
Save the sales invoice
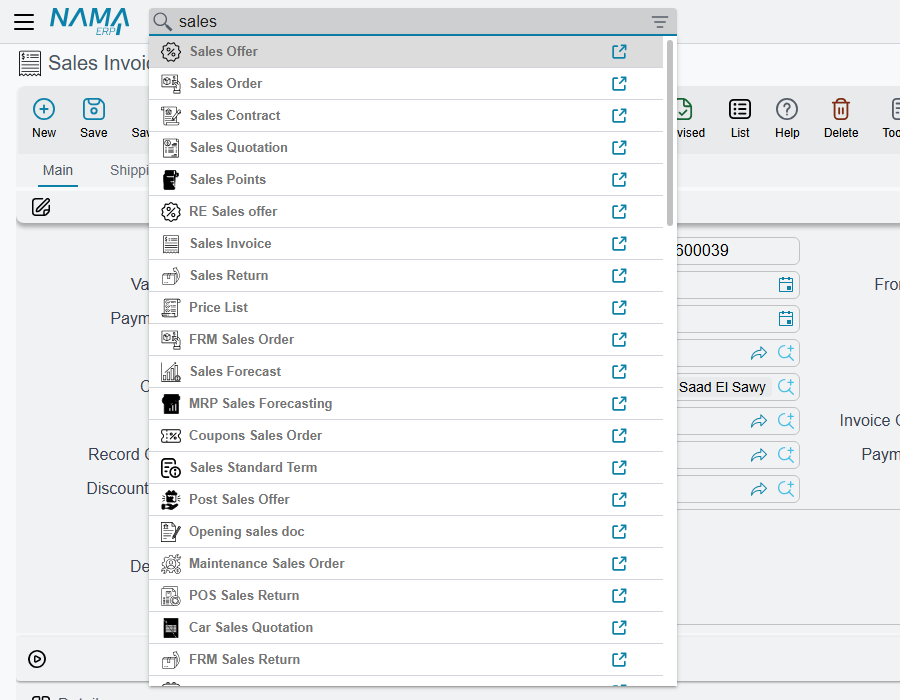[x=94, y=119]
